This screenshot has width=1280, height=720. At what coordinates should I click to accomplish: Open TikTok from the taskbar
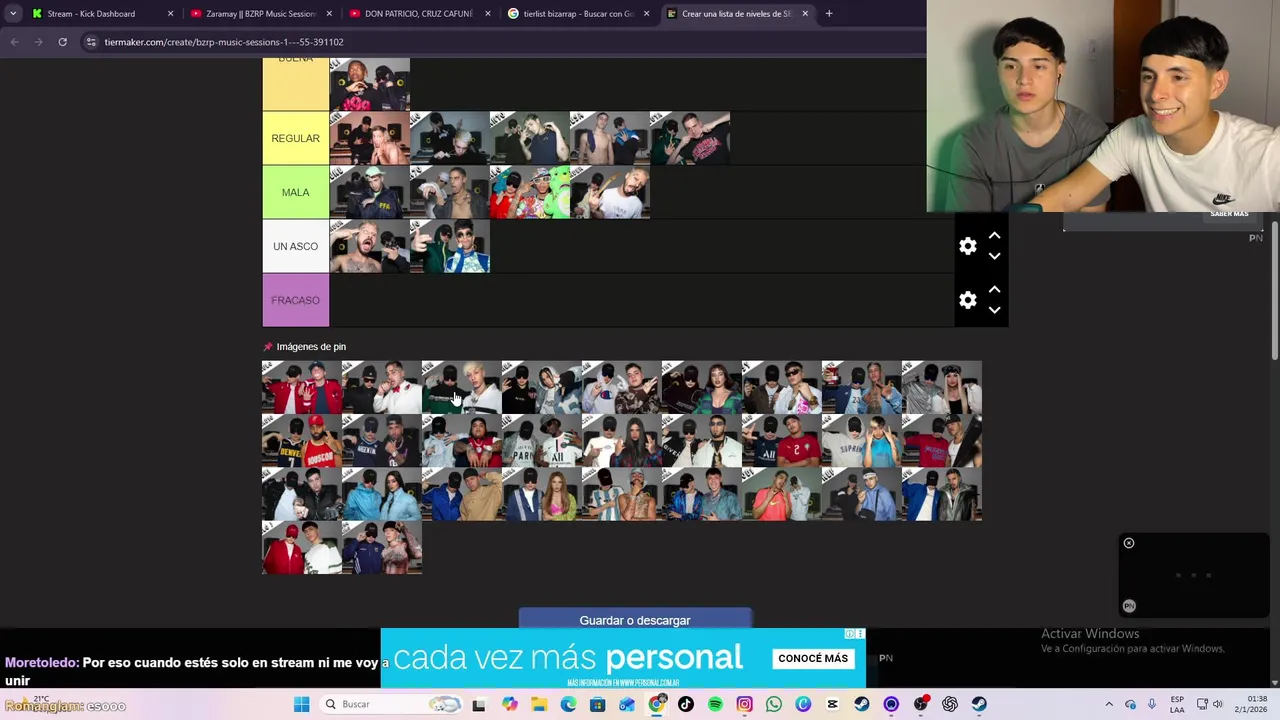click(x=685, y=704)
